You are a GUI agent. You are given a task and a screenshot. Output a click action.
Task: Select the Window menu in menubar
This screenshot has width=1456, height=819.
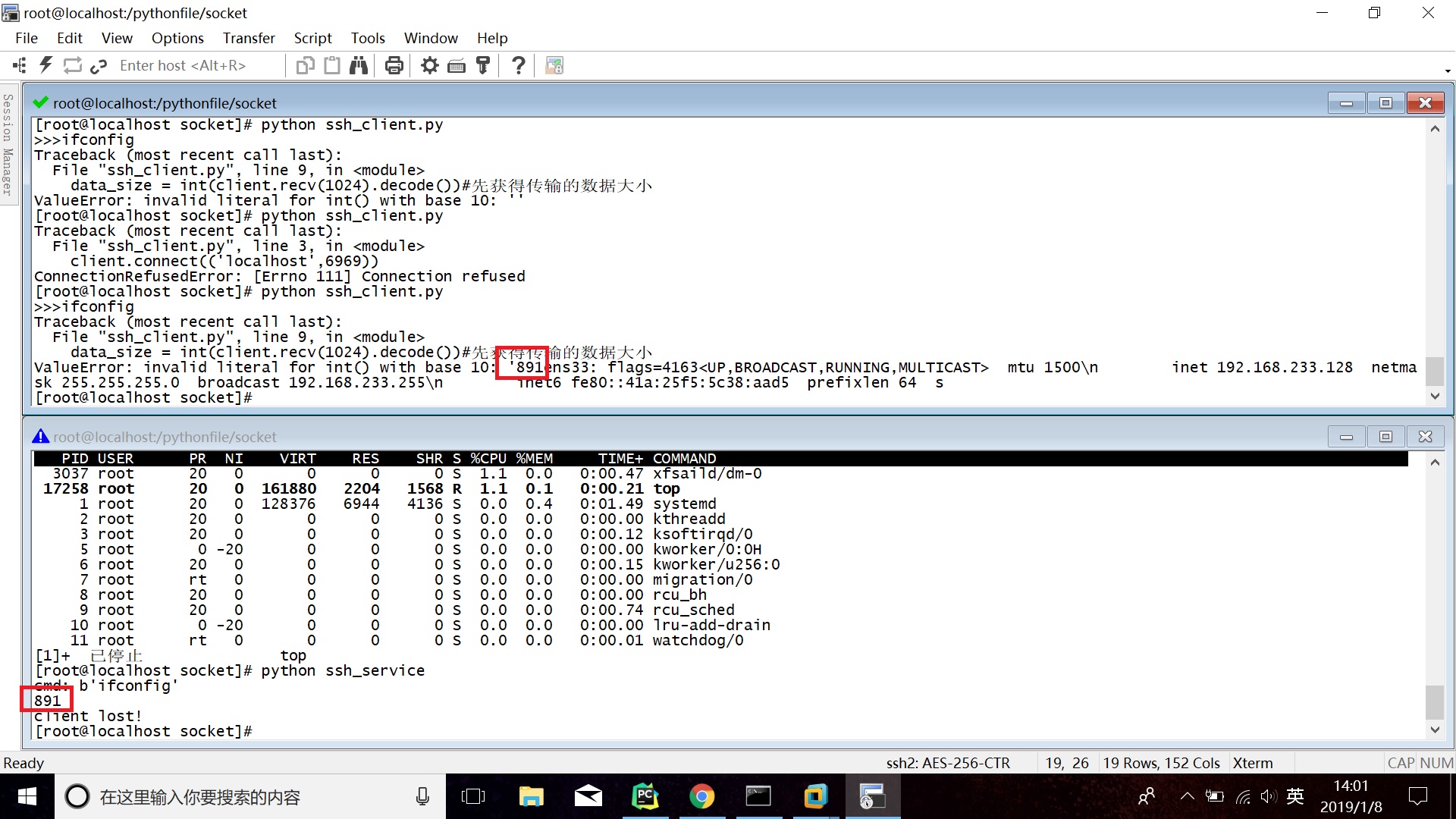click(x=431, y=38)
